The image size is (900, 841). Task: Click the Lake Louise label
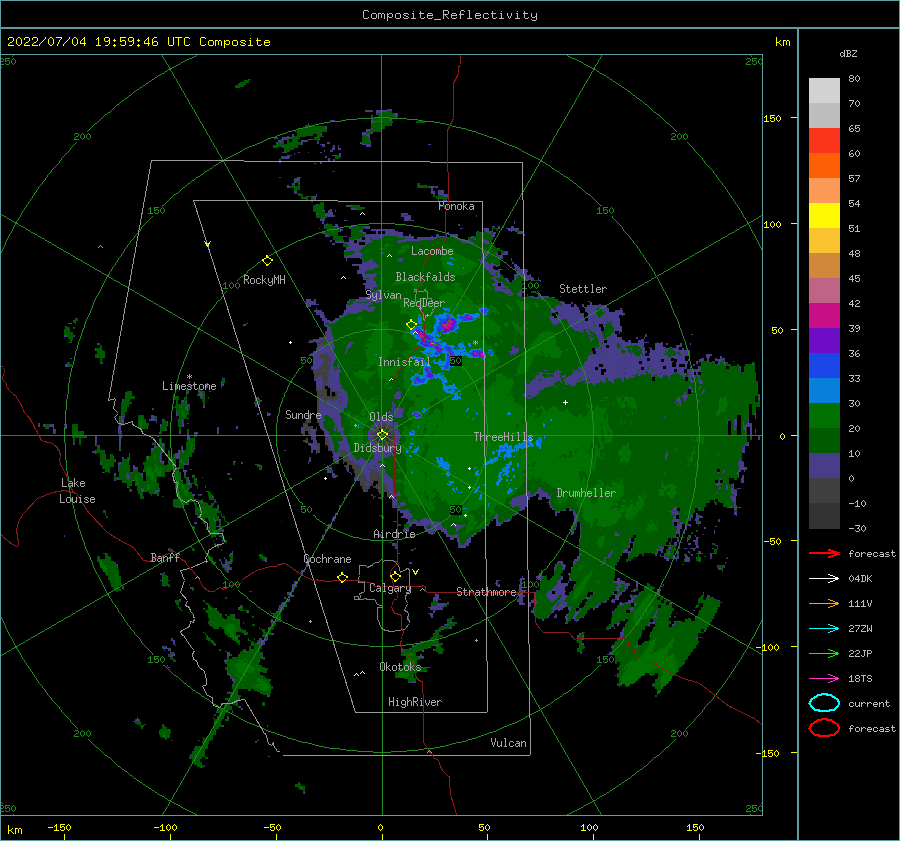[78, 491]
